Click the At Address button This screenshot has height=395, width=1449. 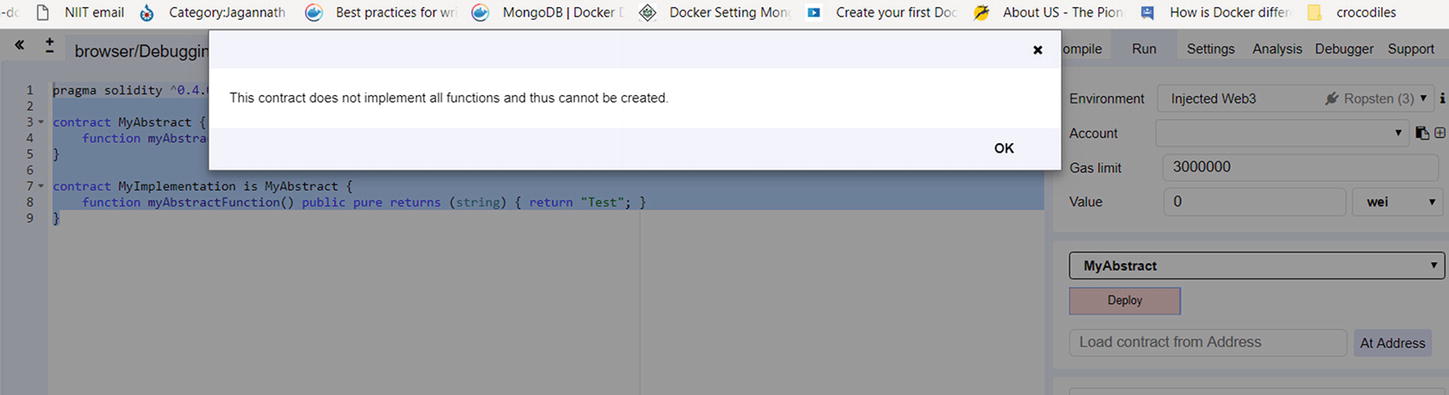(1392, 343)
